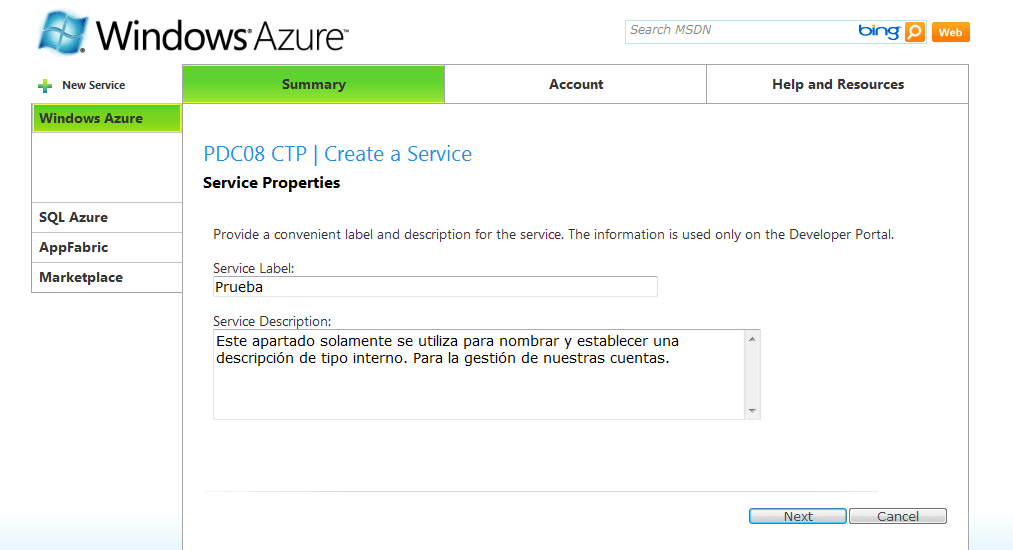The image size is (1013, 550).
Task: Select Windows Azure in the sidebar
Action: 107,118
